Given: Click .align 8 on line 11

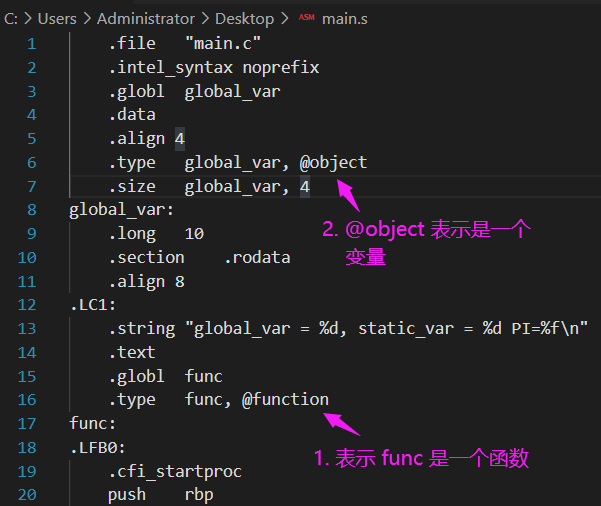Looking at the screenshot, I should pos(146,282).
